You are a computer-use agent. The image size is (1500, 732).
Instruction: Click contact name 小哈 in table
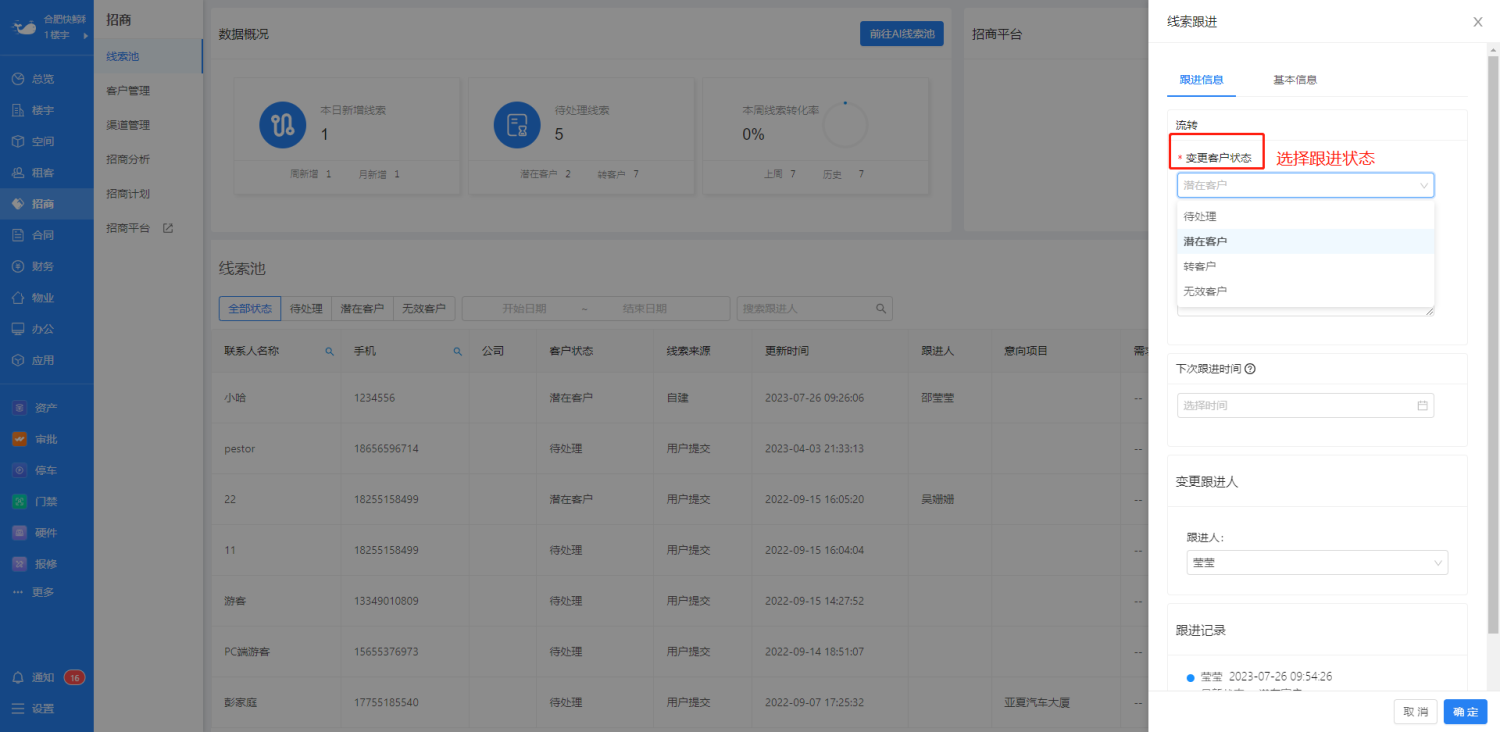point(235,398)
